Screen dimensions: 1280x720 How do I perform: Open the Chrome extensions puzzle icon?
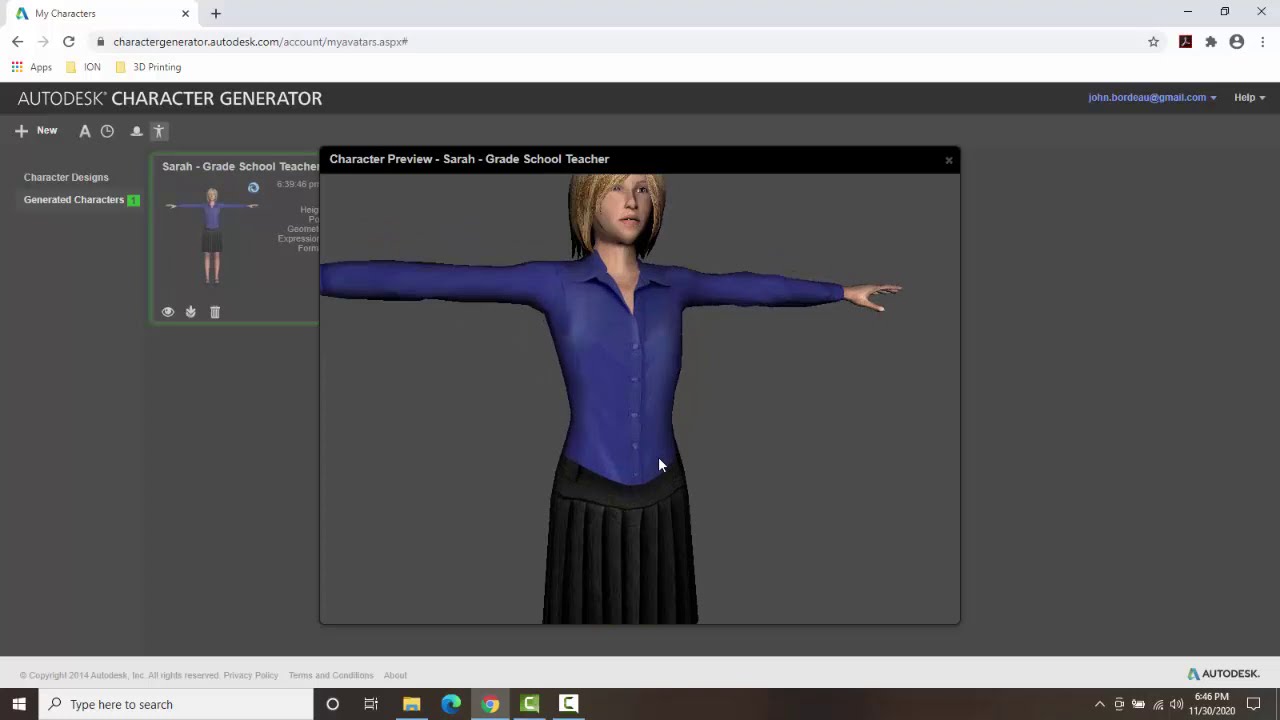pos(1211,42)
